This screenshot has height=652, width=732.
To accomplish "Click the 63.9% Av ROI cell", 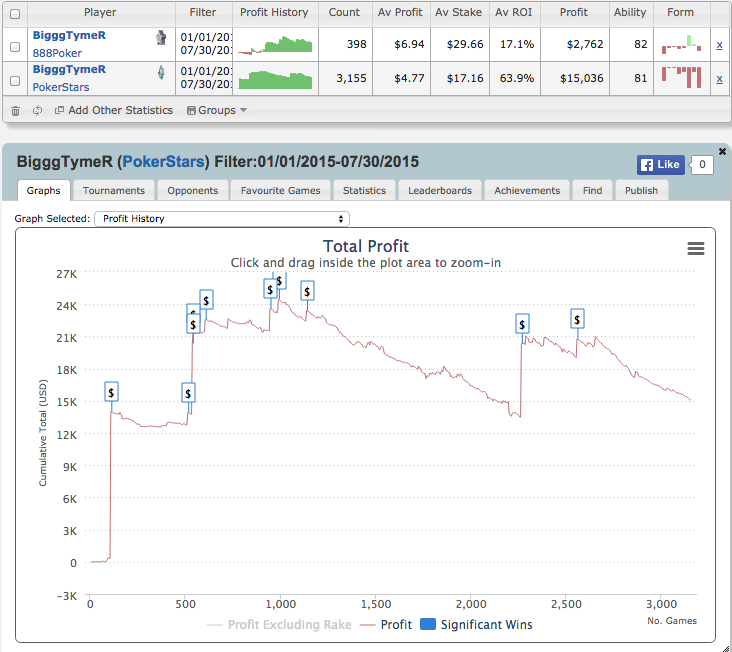I will coord(516,78).
